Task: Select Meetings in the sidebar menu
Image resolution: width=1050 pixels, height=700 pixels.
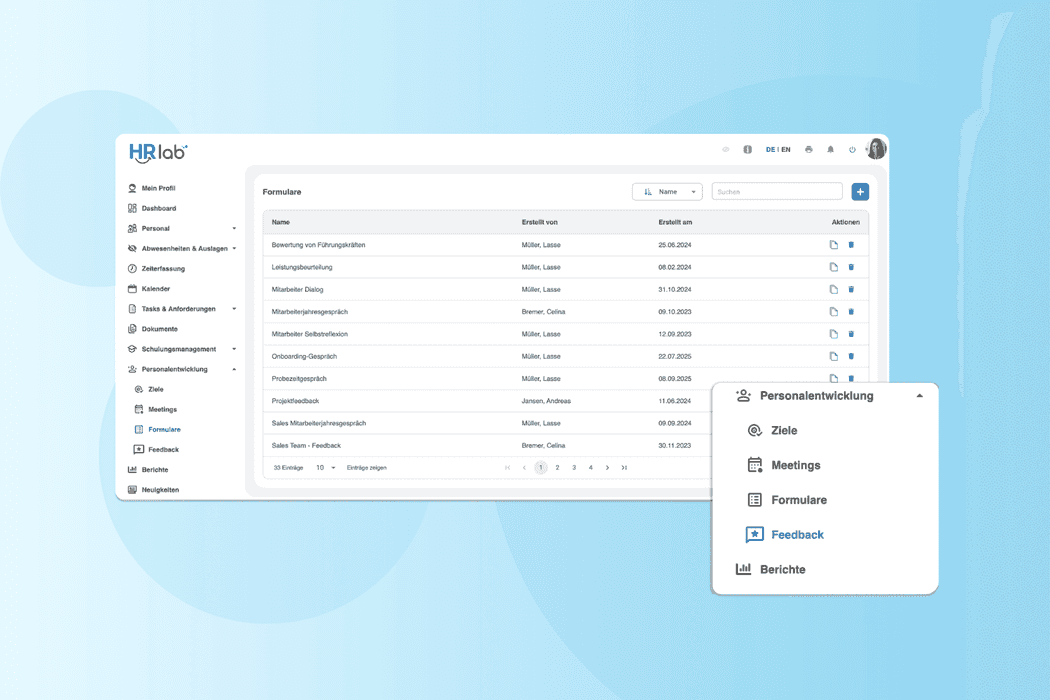Action: [162, 409]
